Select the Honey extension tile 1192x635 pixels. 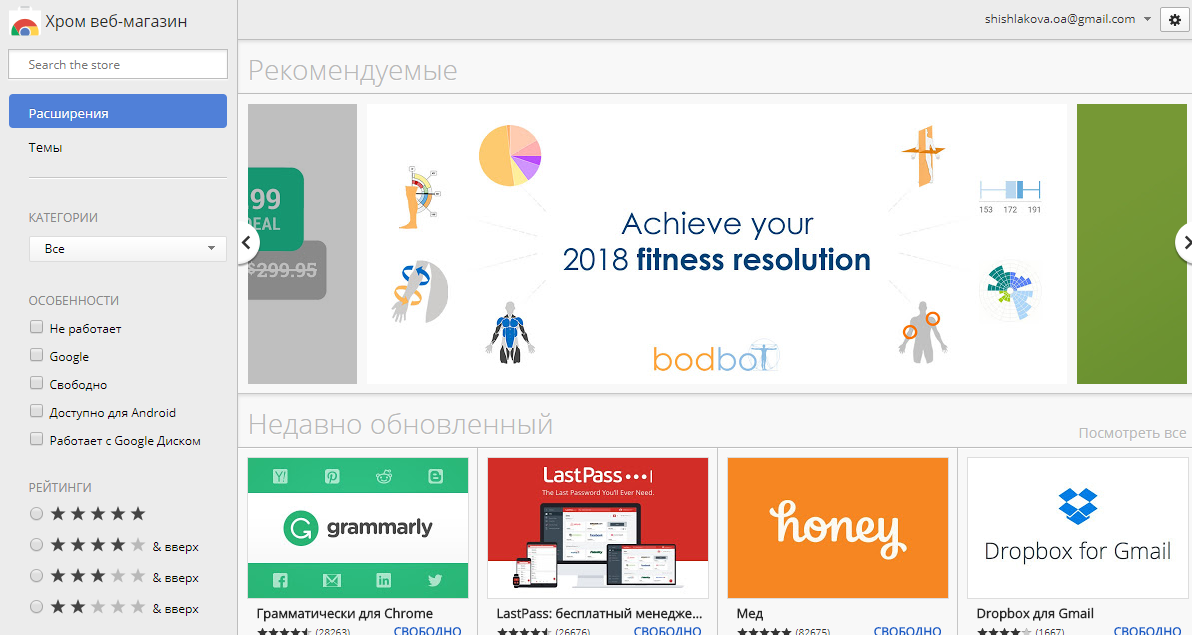837,527
